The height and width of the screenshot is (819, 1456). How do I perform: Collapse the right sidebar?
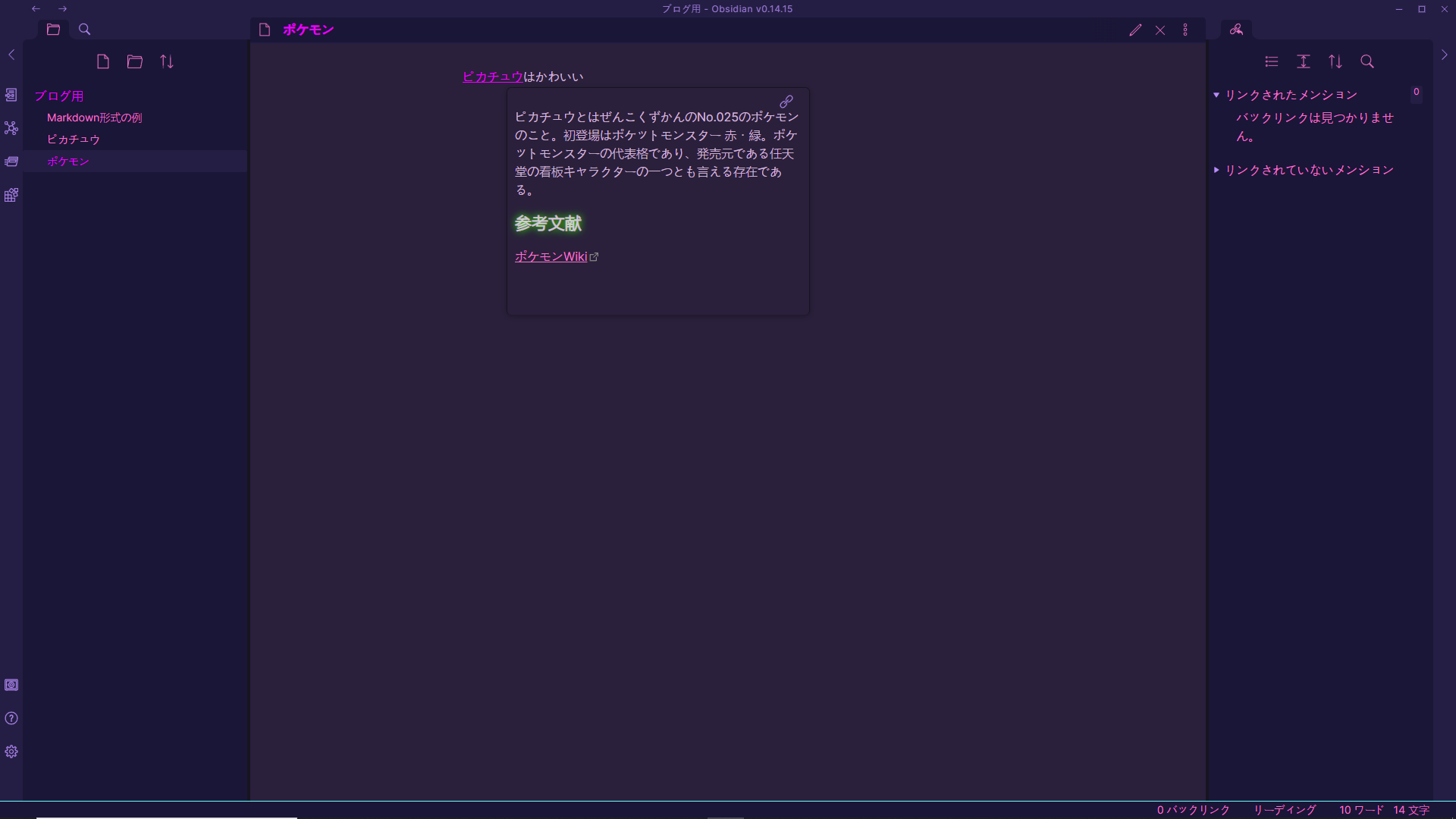(x=1444, y=55)
